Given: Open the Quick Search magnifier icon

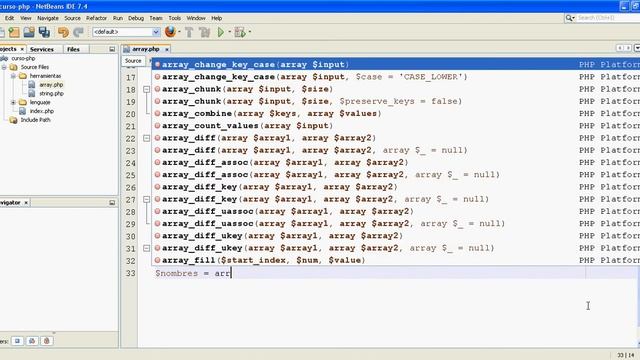Looking at the screenshot, I should point(569,18).
